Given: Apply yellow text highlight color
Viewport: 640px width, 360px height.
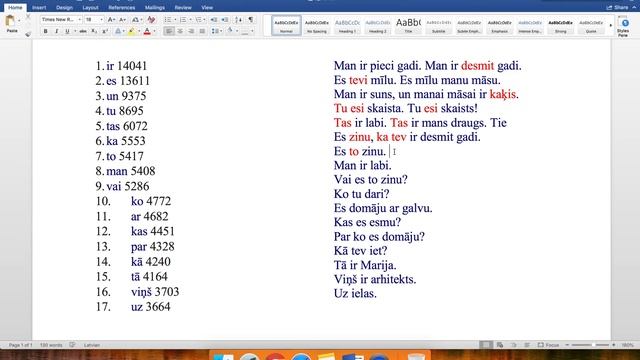Looking at the screenshot, I should click(x=131, y=31).
